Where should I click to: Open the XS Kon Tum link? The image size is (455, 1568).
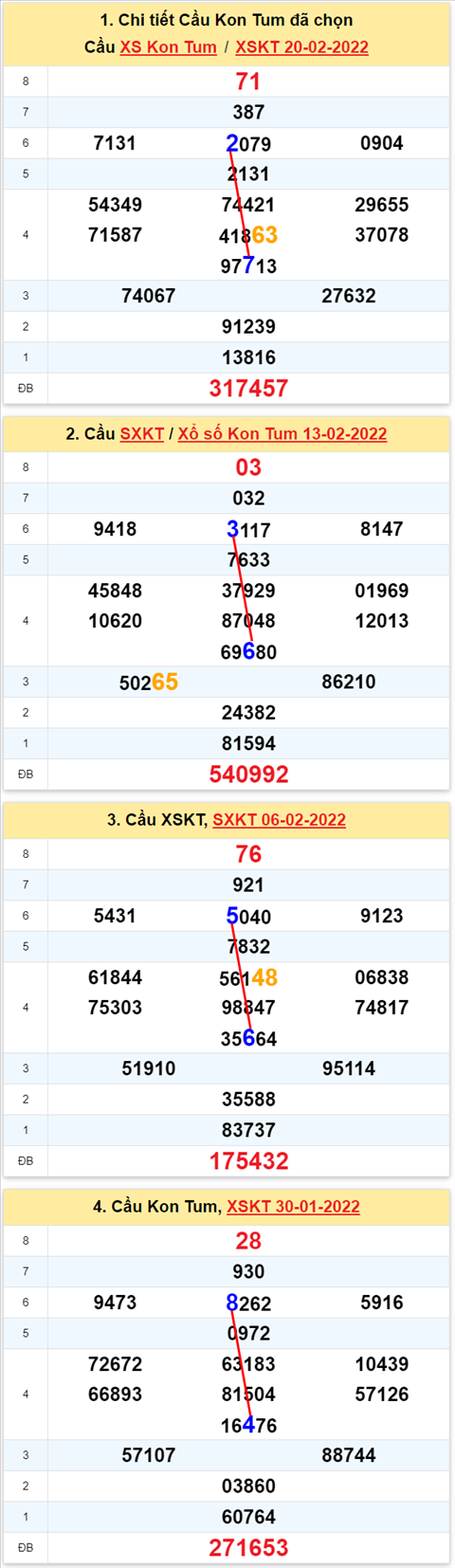(168, 46)
